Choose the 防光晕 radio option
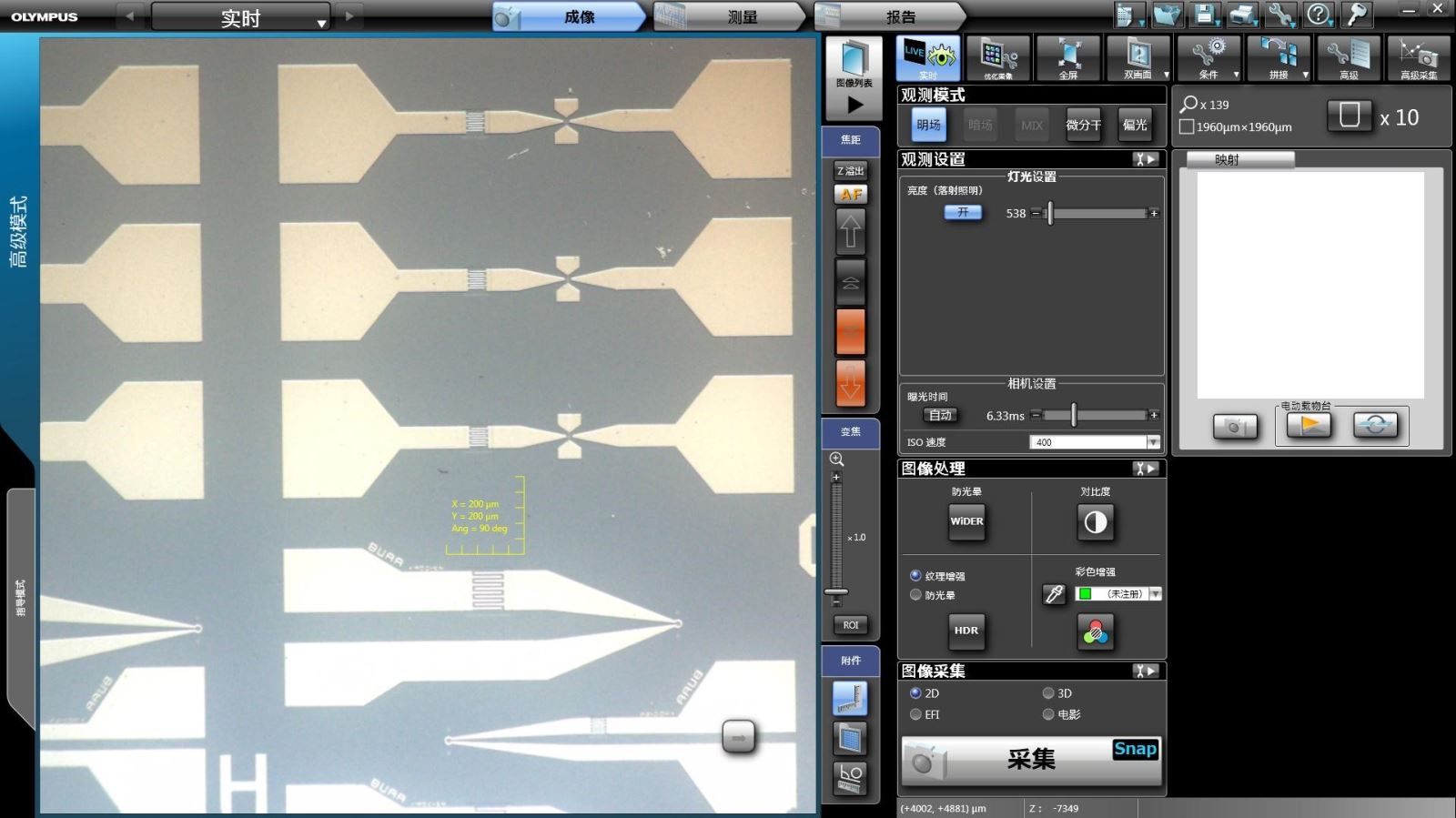The height and width of the screenshot is (818, 1456). tap(915, 595)
